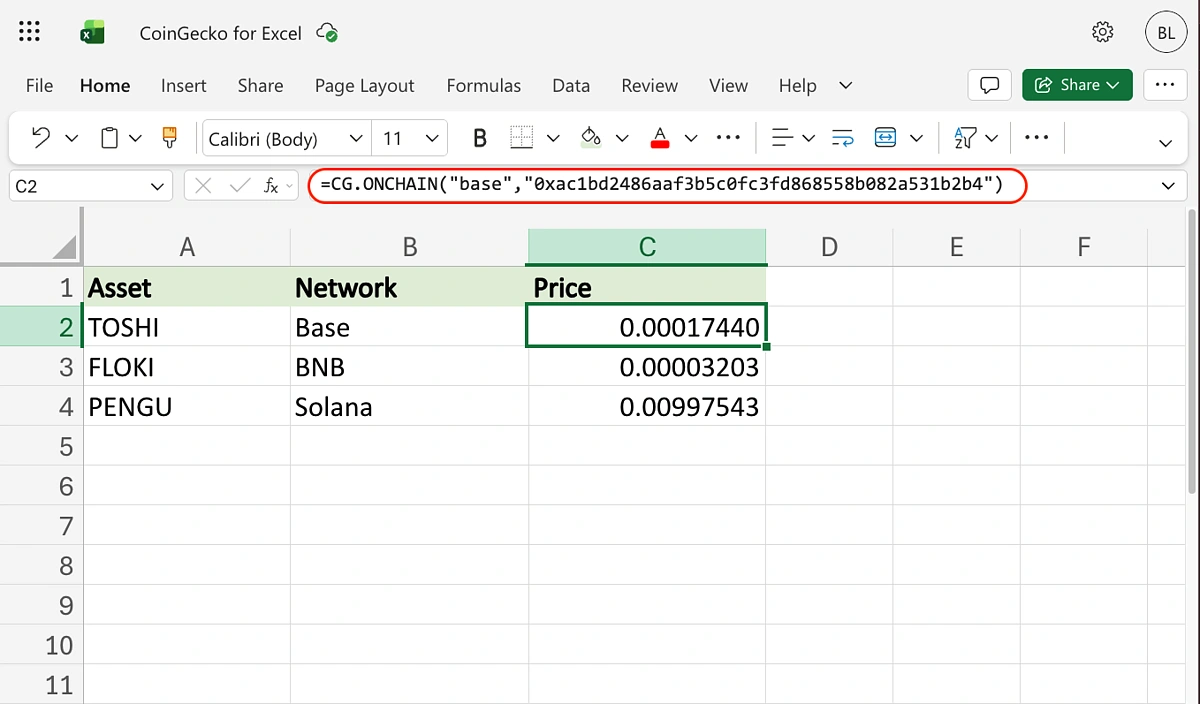
Task: Cancel formula entry X icon
Action: click(x=204, y=186)
